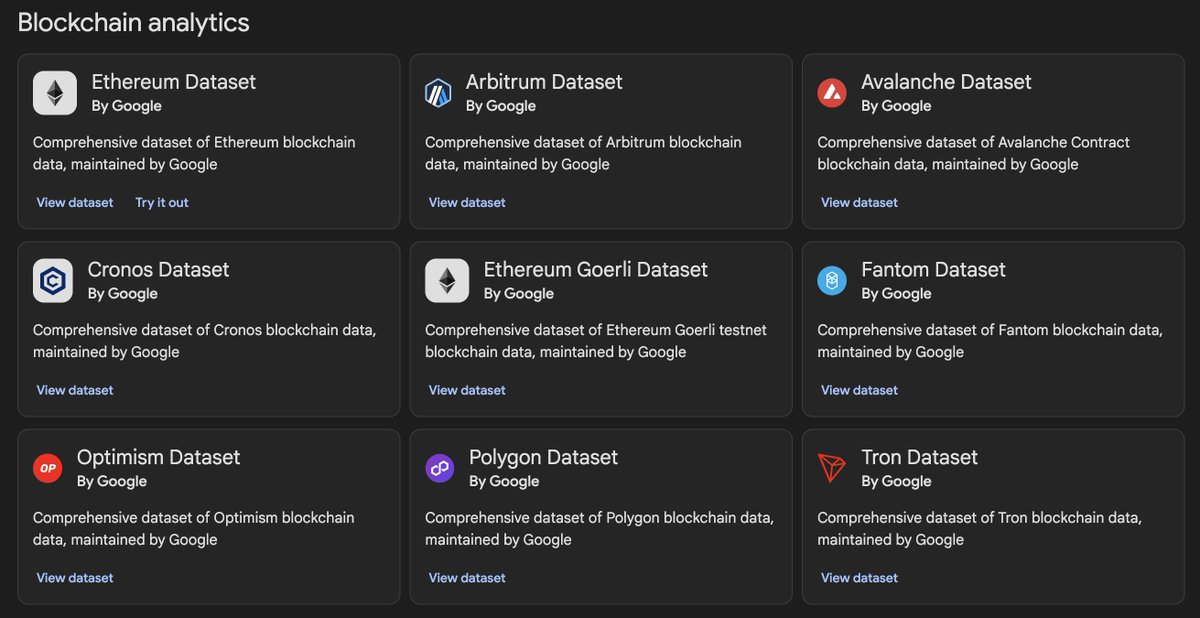
Task: Click By Google under Cronos Dataset
Action: [123, 294]
